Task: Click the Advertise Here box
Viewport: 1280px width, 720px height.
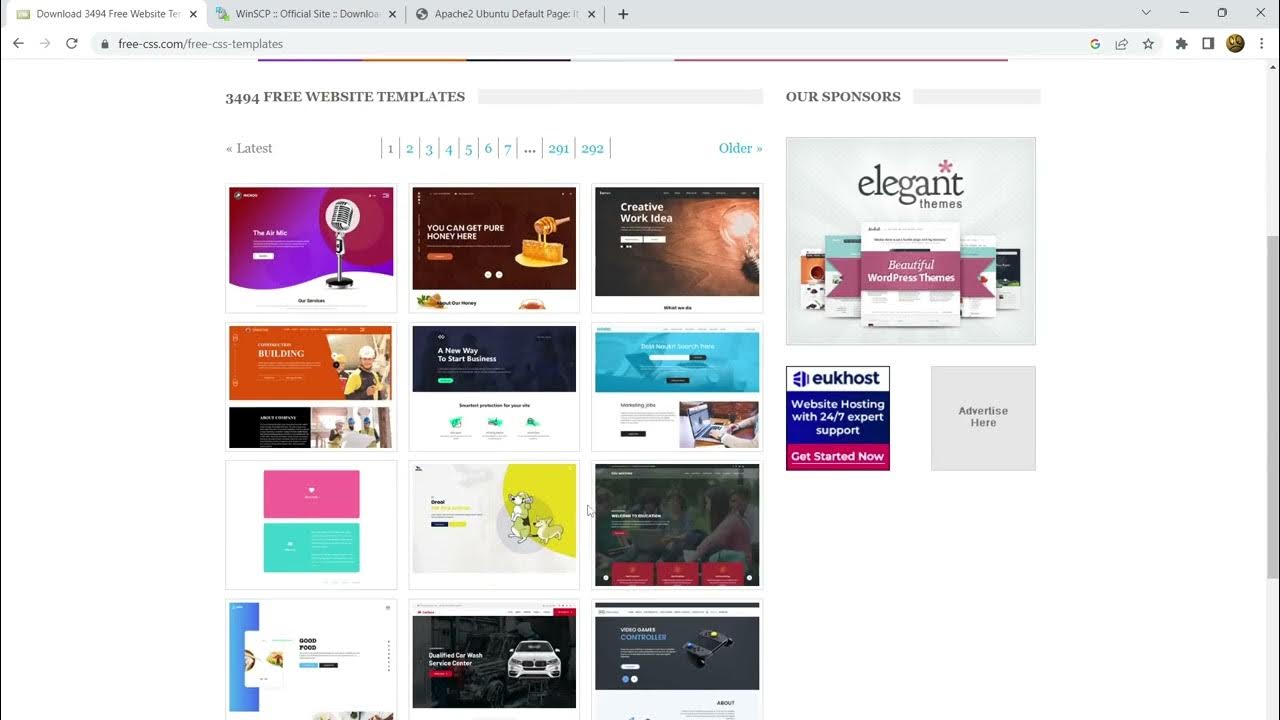Action: pos(983,418)
